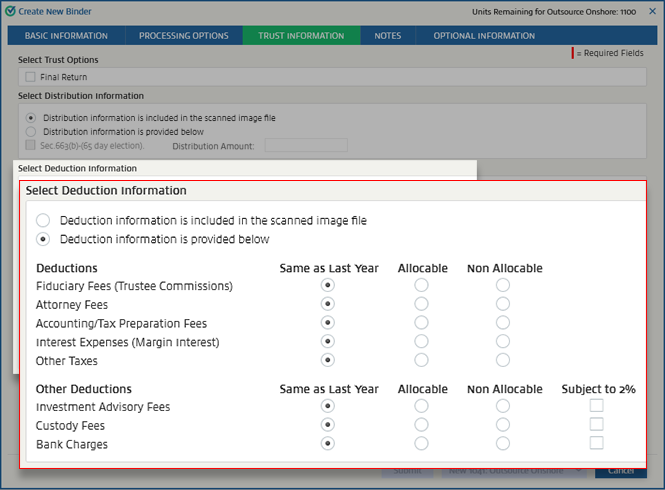Image resolution: width=665 pixels, height=490 pixels.
Task: Switch to the Processing Options tab
Action: point(184,36)
